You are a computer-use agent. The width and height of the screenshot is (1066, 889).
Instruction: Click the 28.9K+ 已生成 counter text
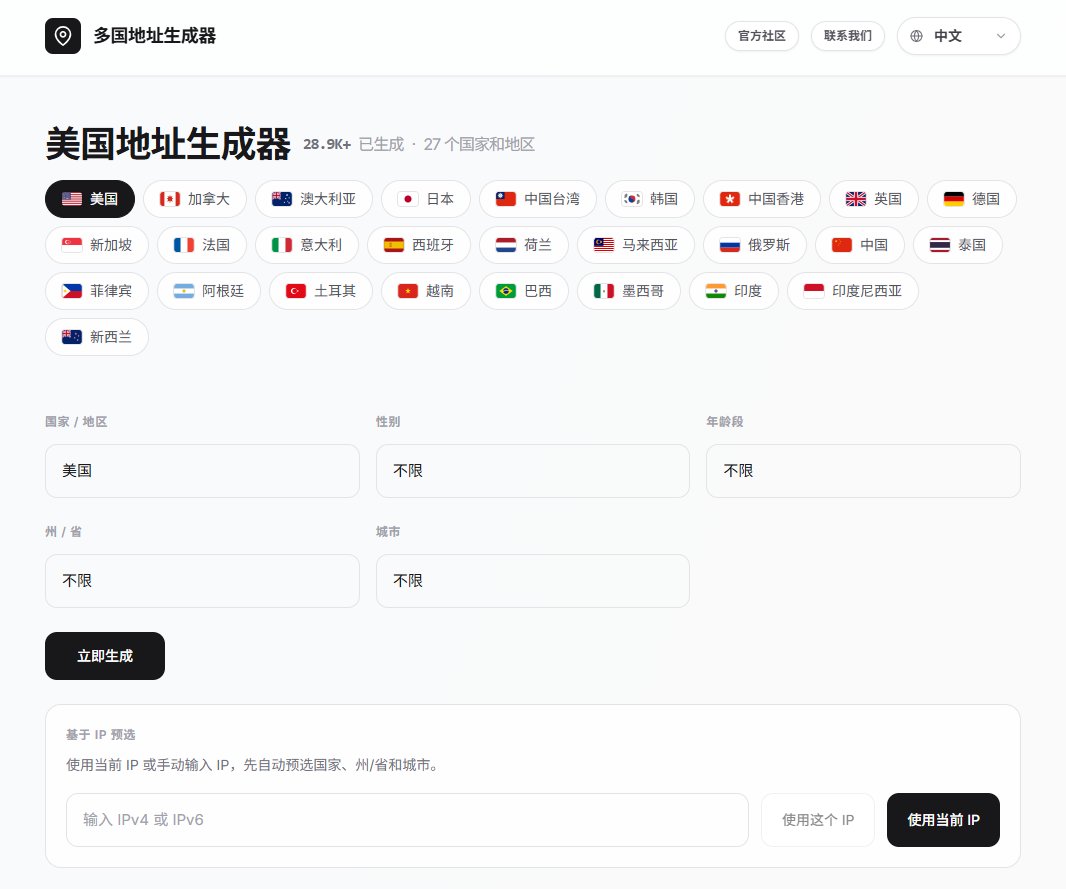(x=353, y=144)
